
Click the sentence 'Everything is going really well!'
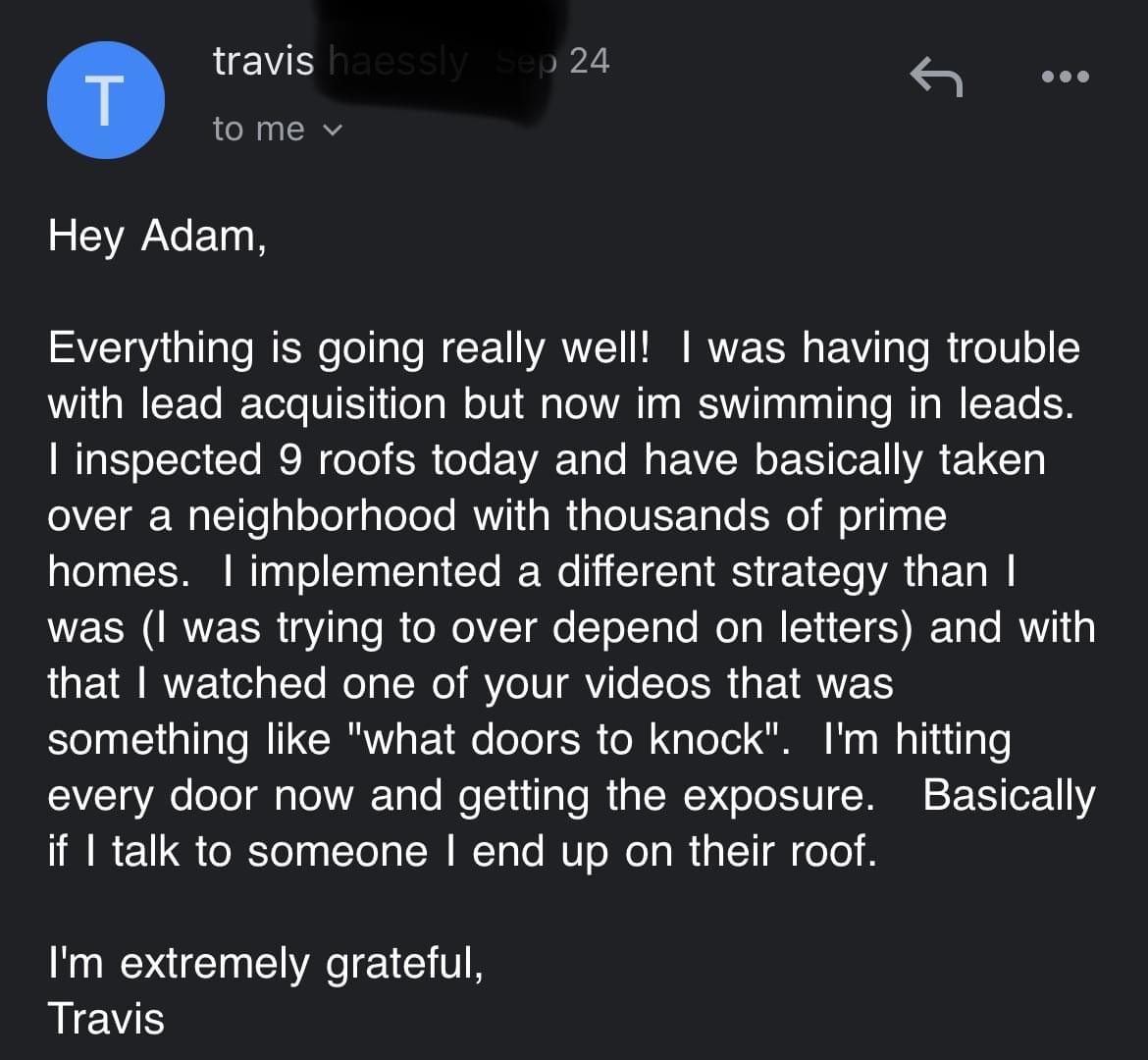click(348, 348)
